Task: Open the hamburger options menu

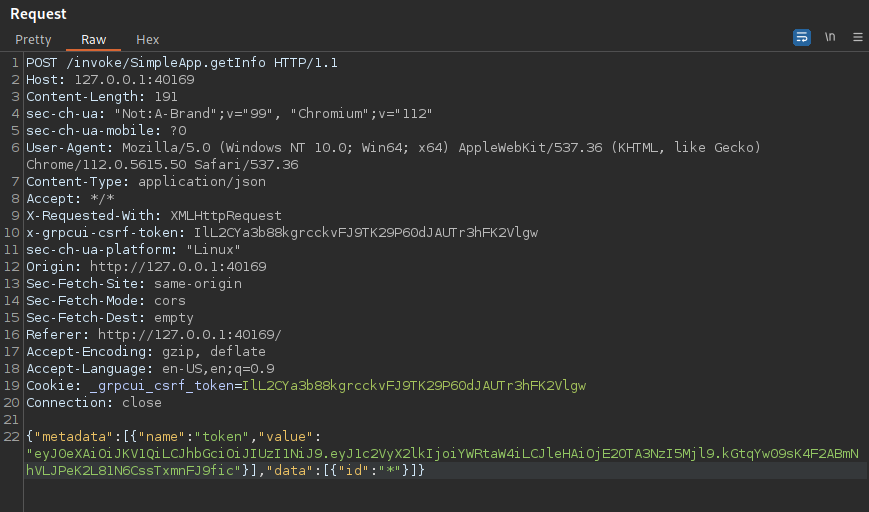Action: [x=857, y=37]
